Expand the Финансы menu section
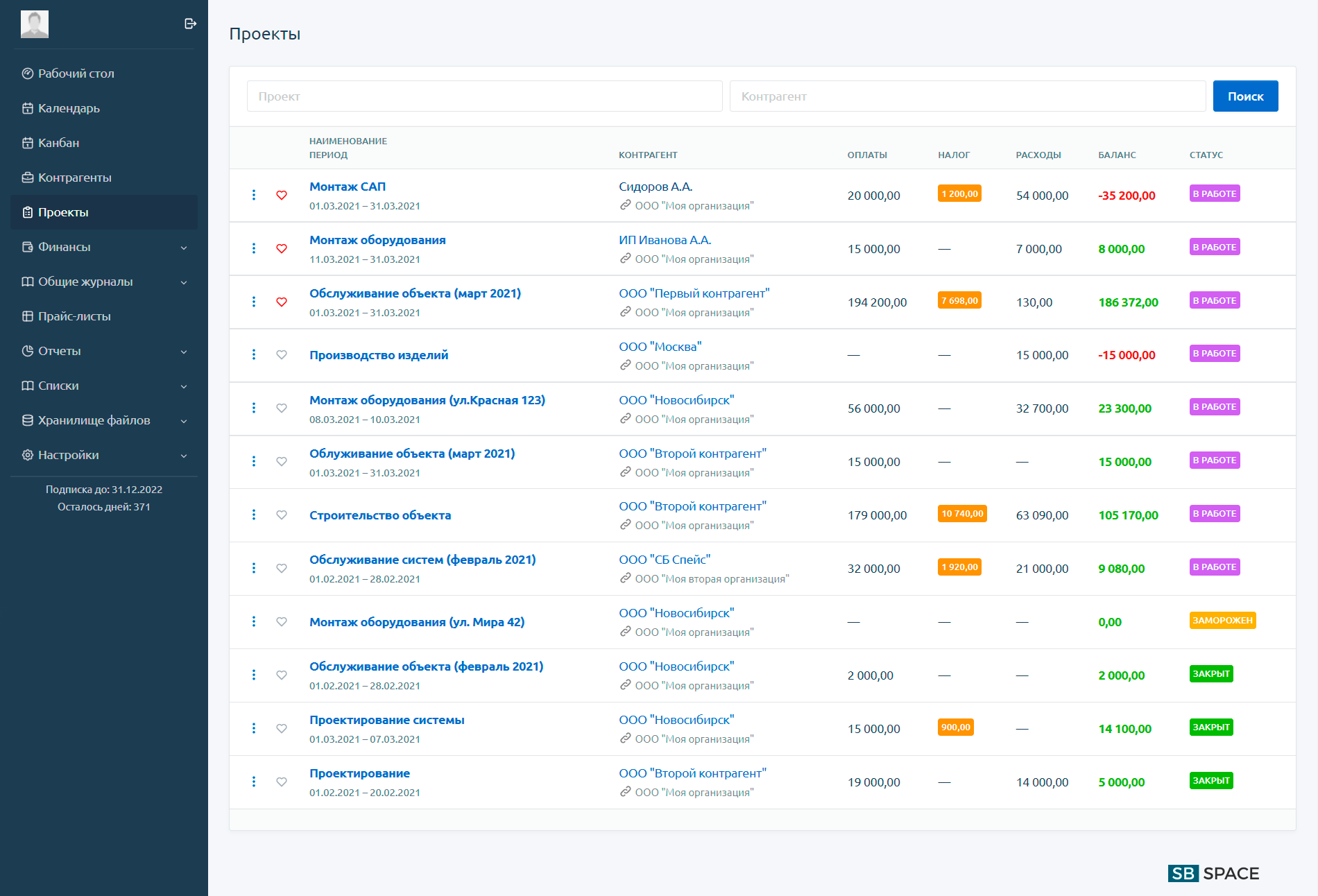 (x=65, y=247)
